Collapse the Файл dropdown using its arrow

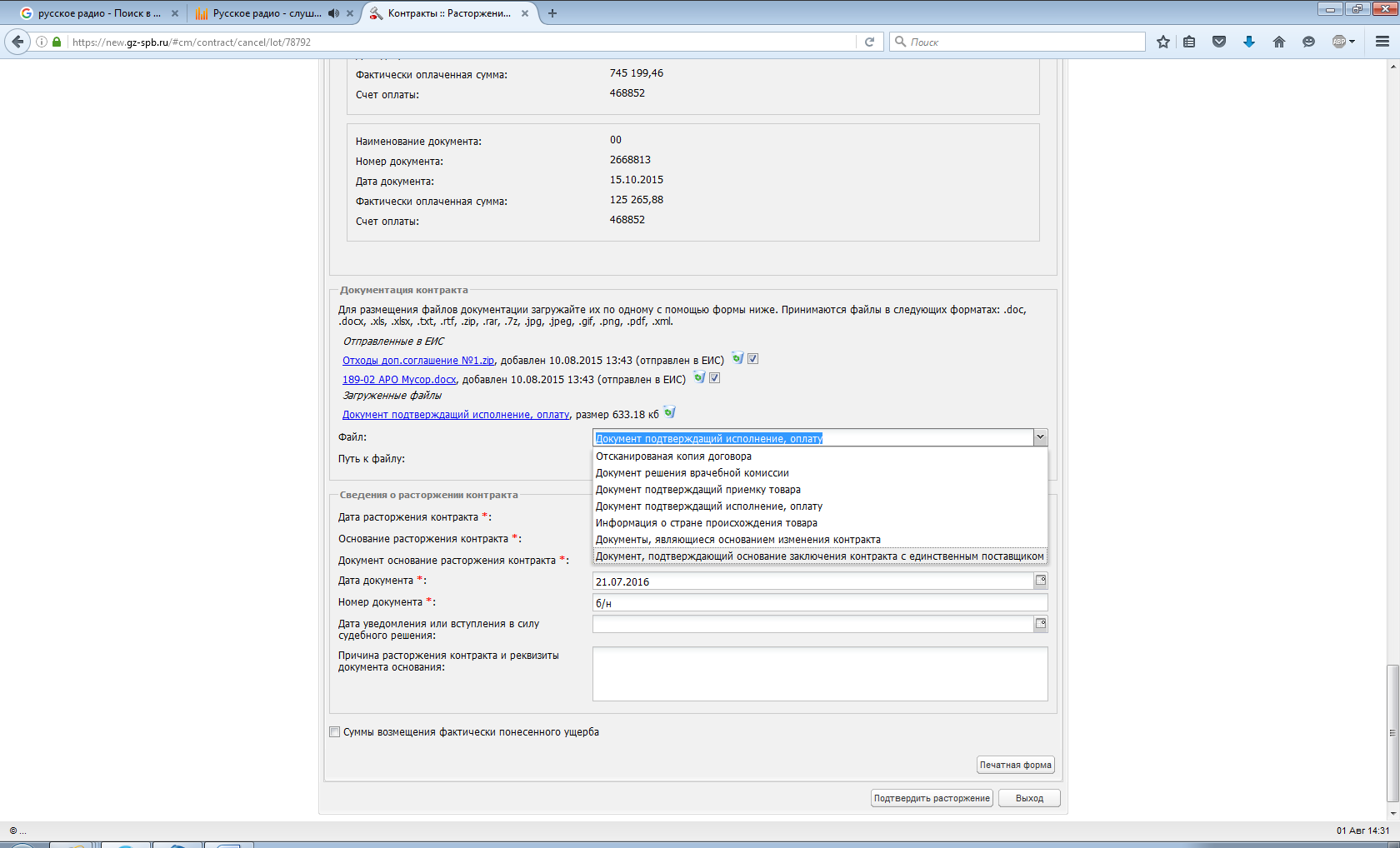[x=1040, y=437]
